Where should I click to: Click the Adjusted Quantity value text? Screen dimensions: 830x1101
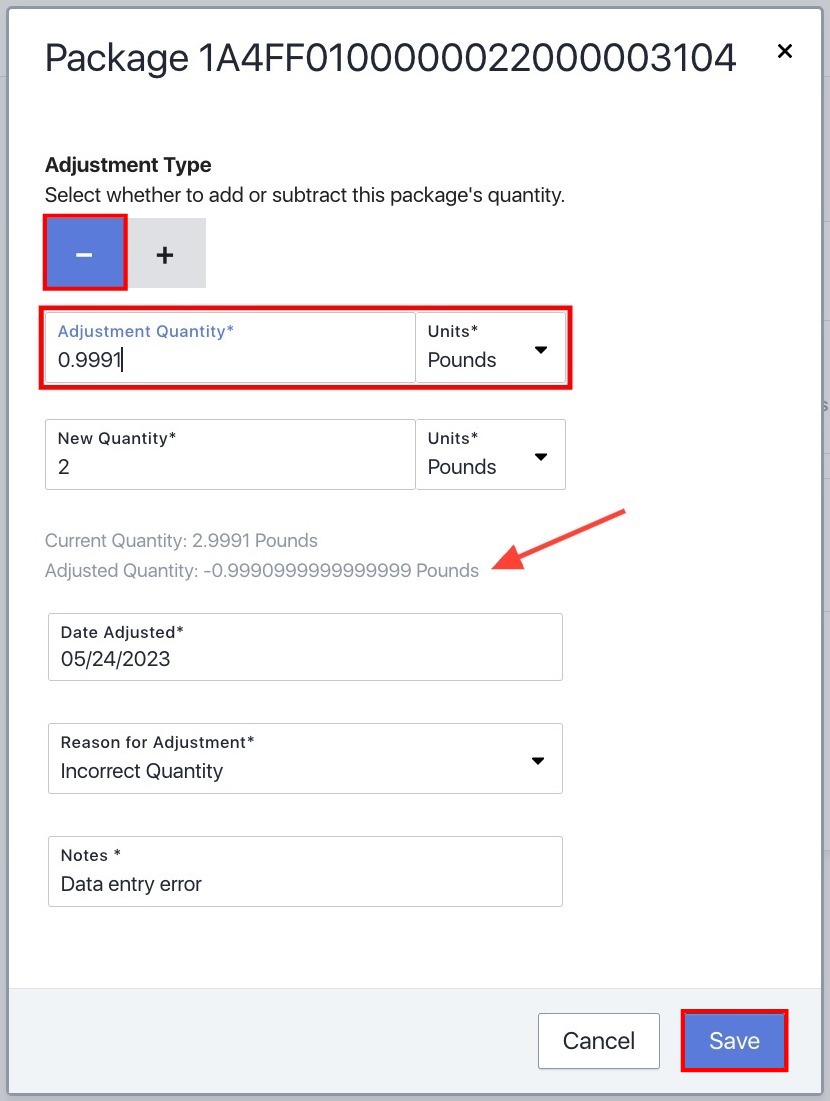point(262,570)
